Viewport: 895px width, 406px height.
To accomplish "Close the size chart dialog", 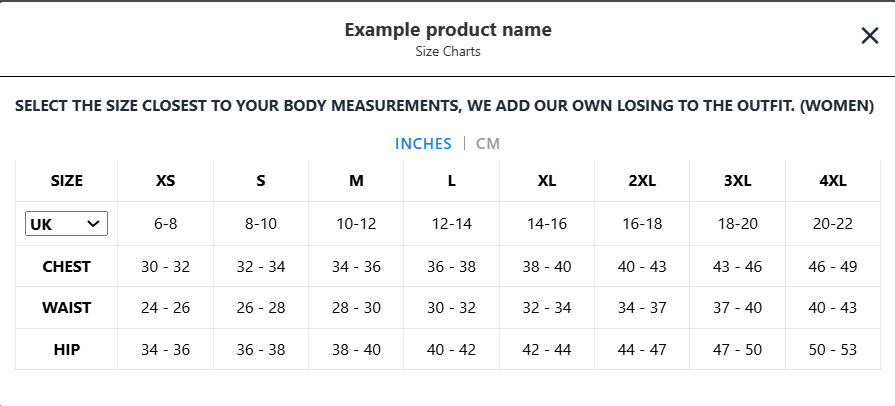I will [869, 37].
